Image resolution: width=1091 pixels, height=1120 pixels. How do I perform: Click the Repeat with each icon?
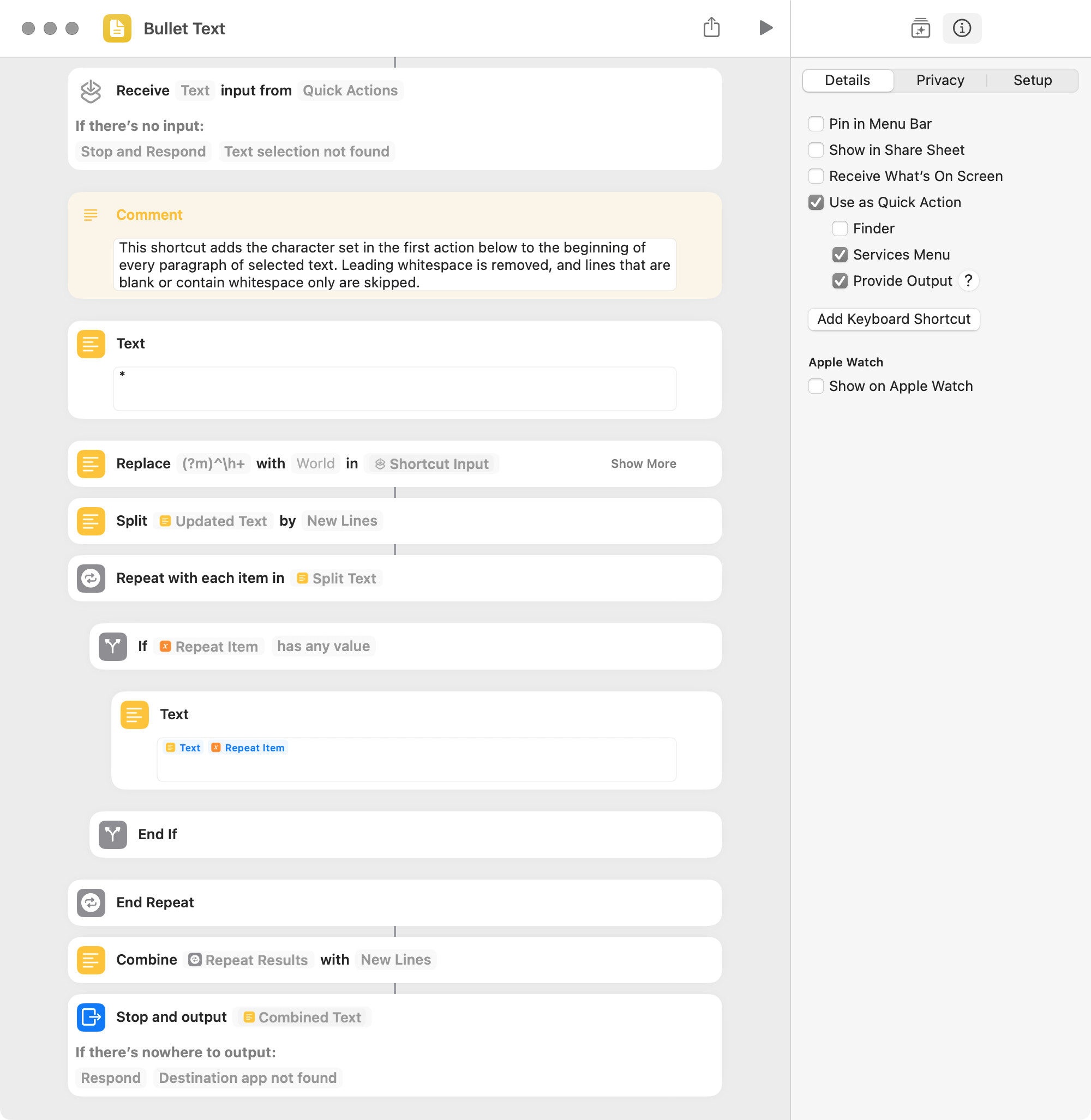[x=91, y=578]
